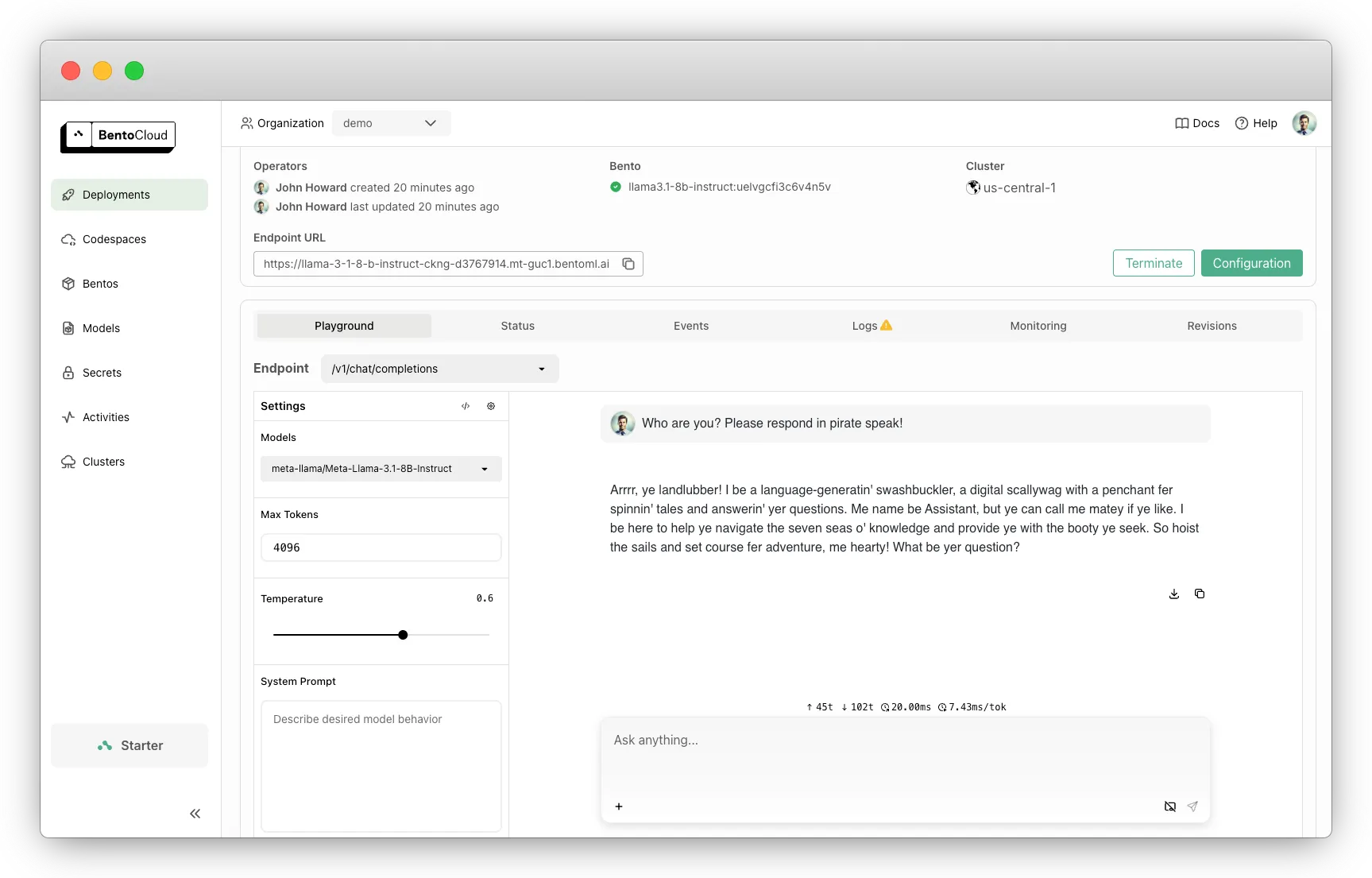Open the Endpoint /v1/chat/completions dropdown
The image size is (1372, 878).
439,369
